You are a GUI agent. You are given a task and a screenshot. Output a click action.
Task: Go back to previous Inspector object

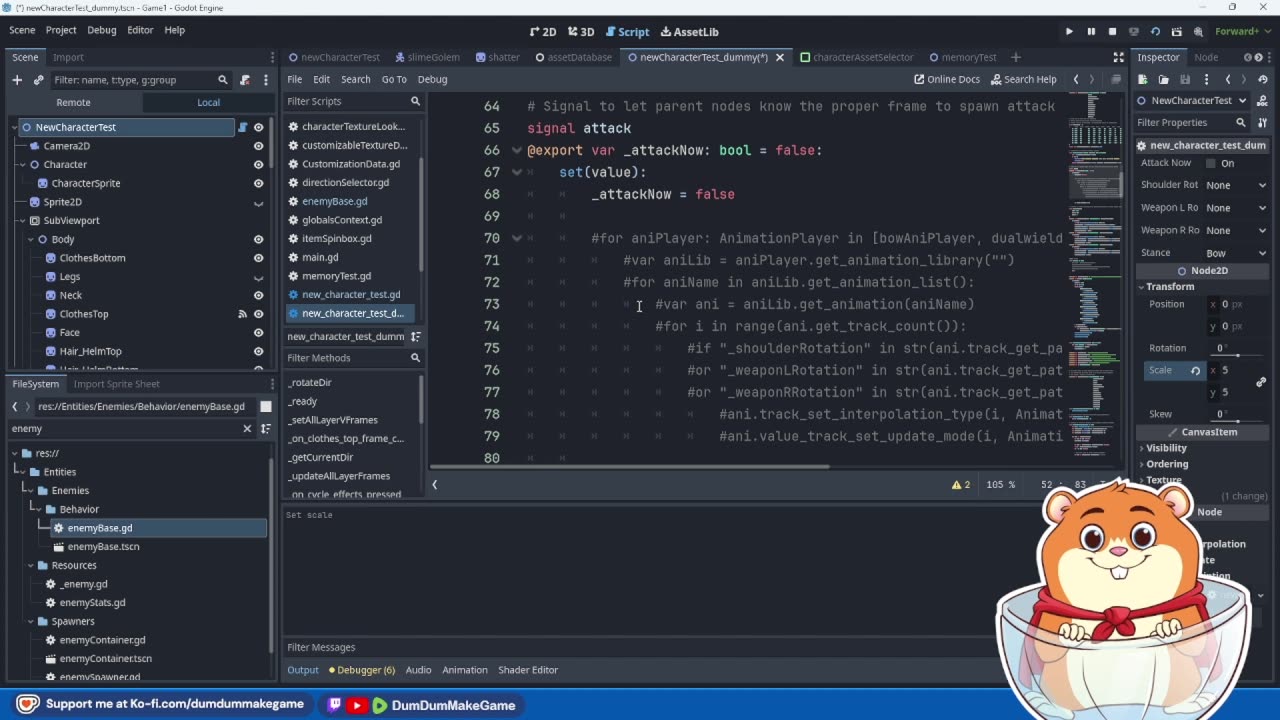point(1229,79)
